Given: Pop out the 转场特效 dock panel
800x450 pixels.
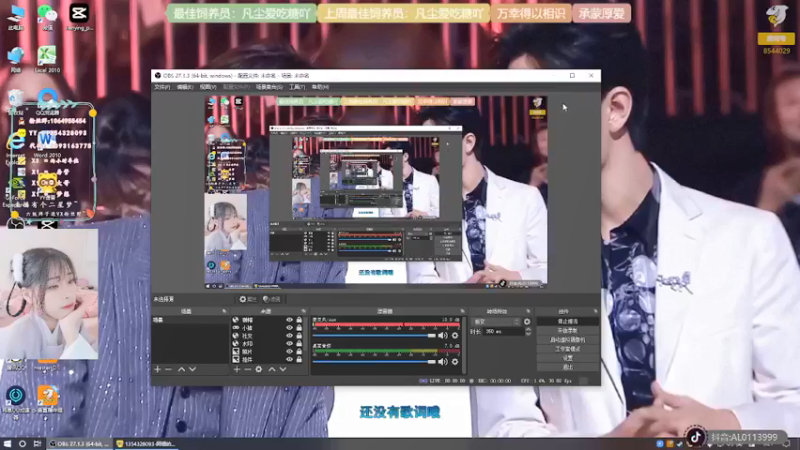Looking at the screenshot, I should pyautogui.click(x=528, y=311).
